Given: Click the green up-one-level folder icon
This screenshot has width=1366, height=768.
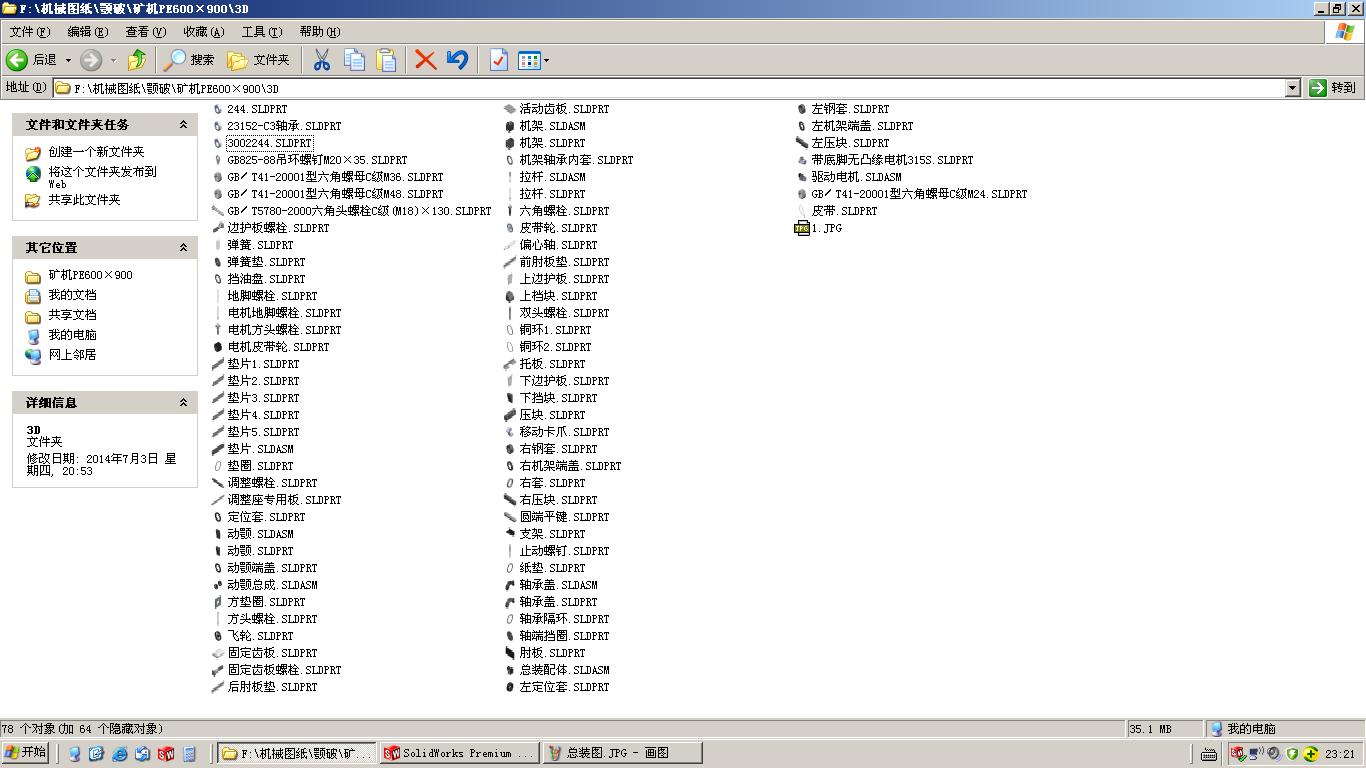Looking at the screenshot, I should click(x=137, y=60).
